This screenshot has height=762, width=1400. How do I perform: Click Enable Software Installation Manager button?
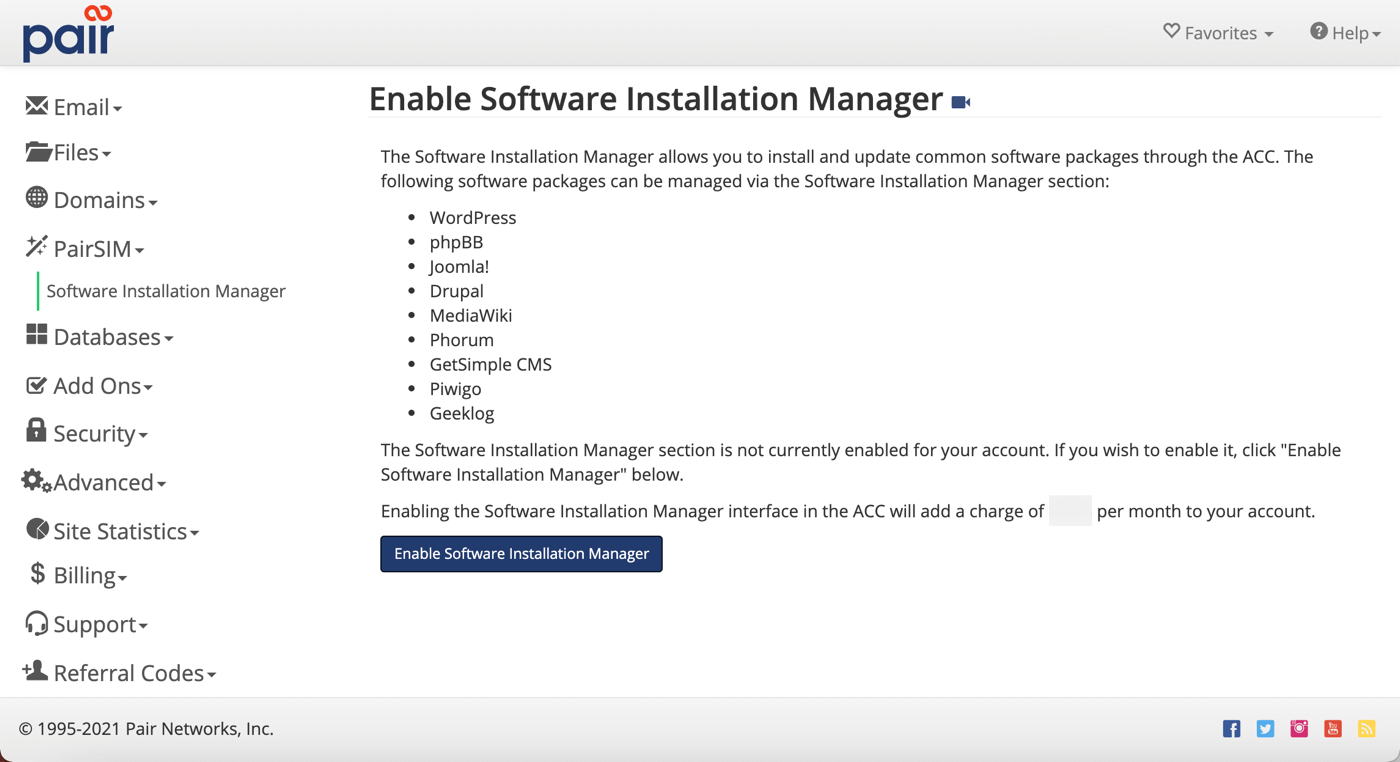point(521,554)
